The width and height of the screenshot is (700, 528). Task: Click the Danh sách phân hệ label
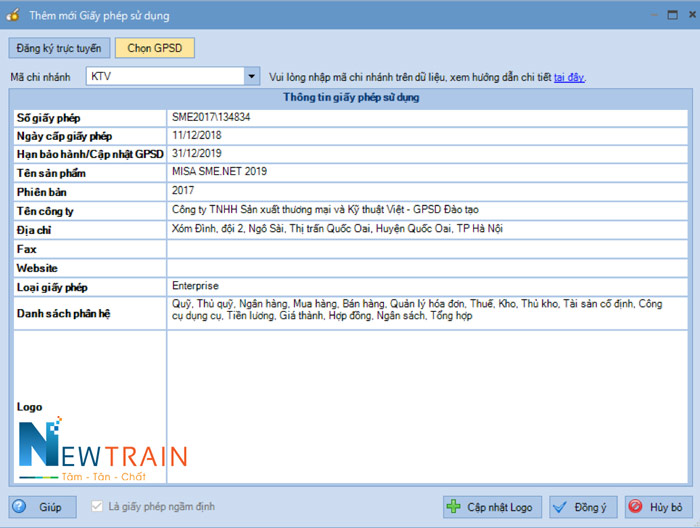pos(63,314)
